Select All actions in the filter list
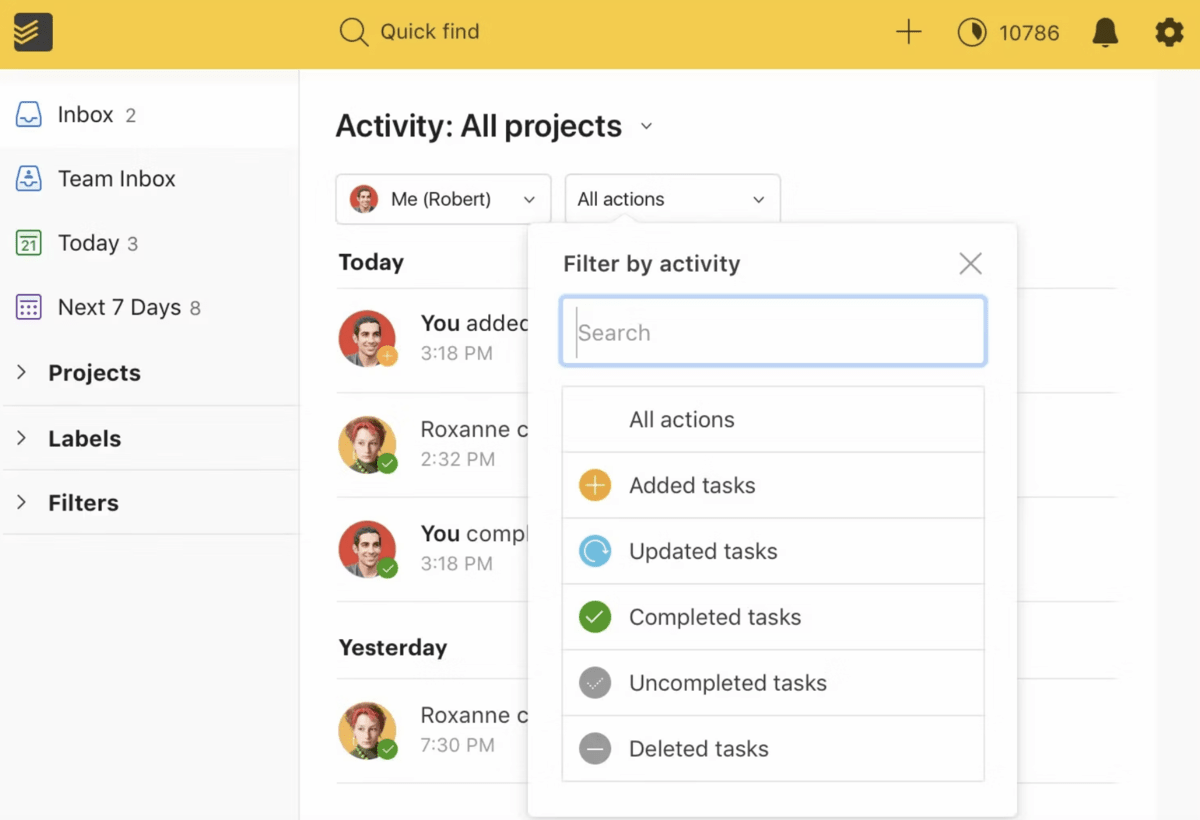The height and width of the screenshot is (820, 1200). [773, 420]
